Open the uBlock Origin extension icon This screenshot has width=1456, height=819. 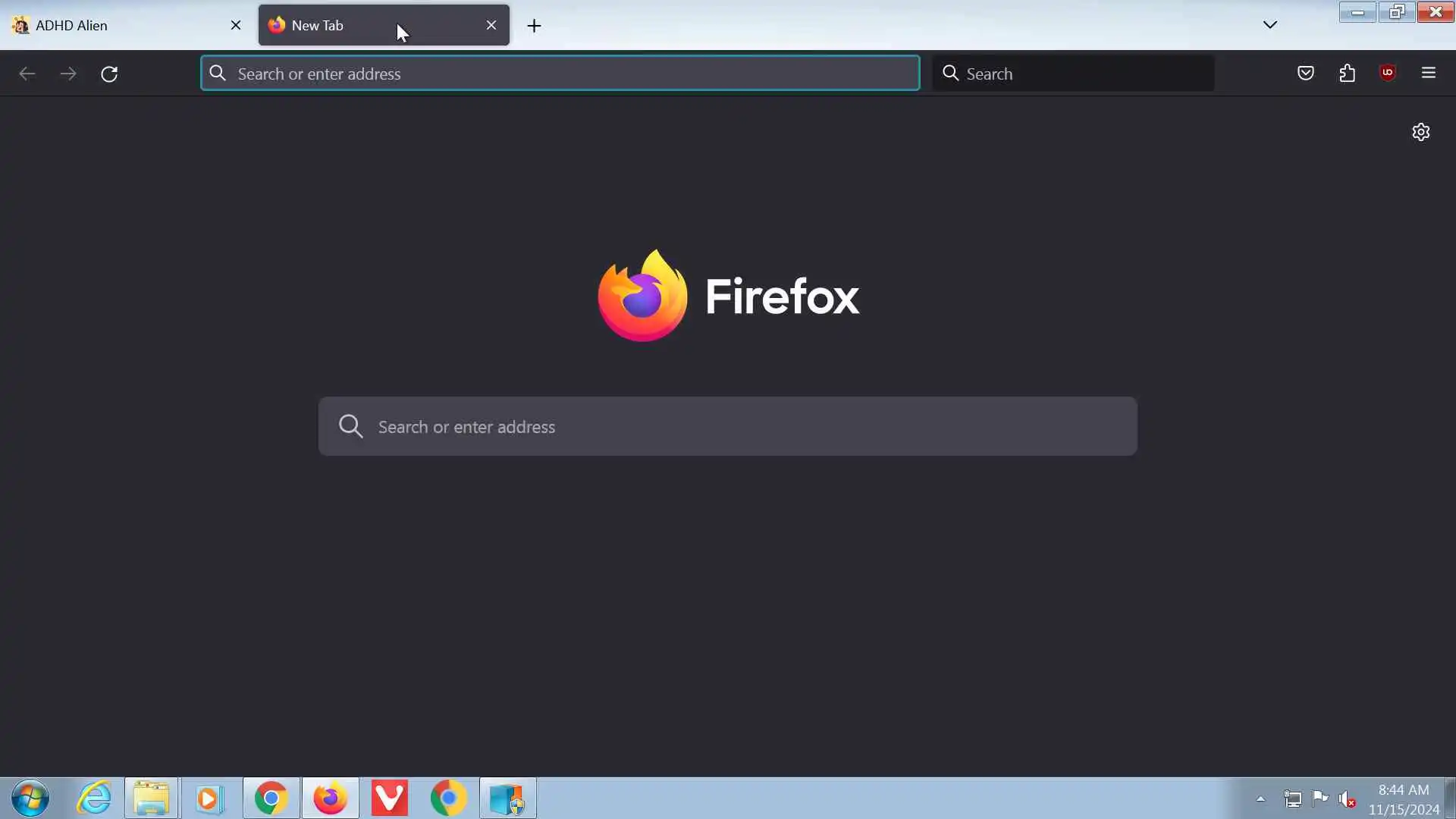pyautogui.click(x=1388, y=73)
